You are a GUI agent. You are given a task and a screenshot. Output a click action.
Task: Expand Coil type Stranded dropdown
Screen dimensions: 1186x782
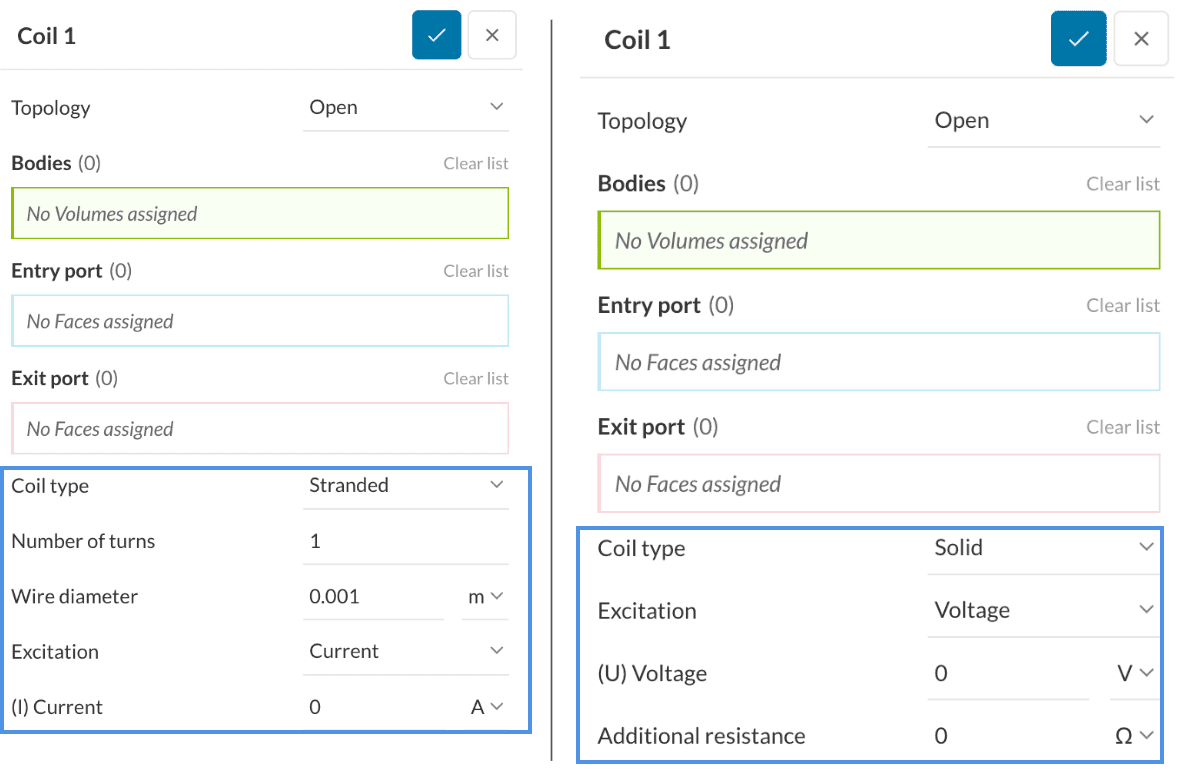tap(406, 486)
